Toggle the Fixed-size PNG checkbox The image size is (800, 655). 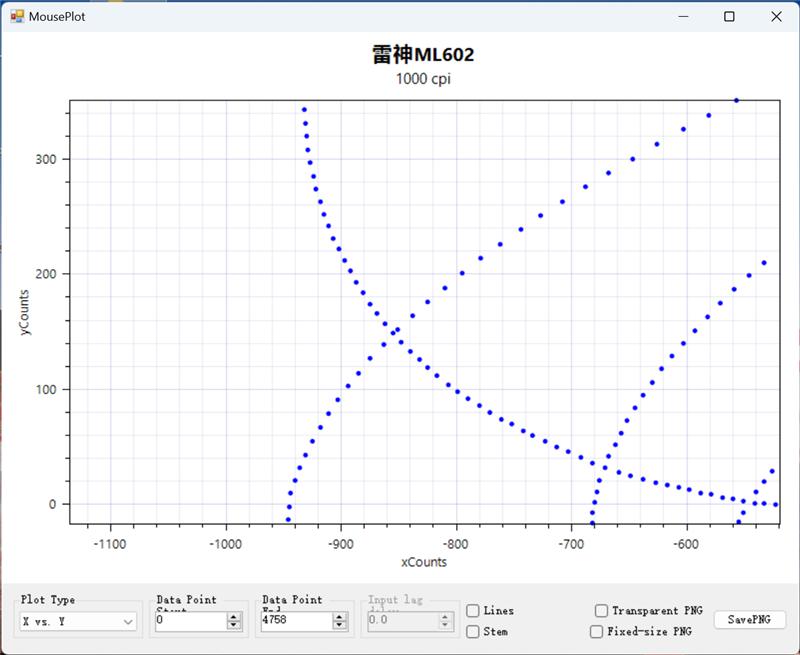tap(597, 632)
